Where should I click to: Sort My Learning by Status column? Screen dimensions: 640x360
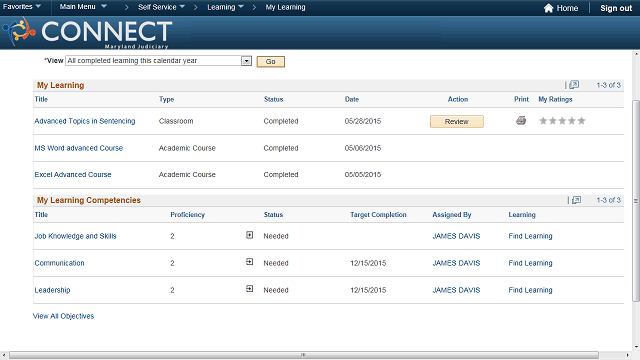point(273,99)
